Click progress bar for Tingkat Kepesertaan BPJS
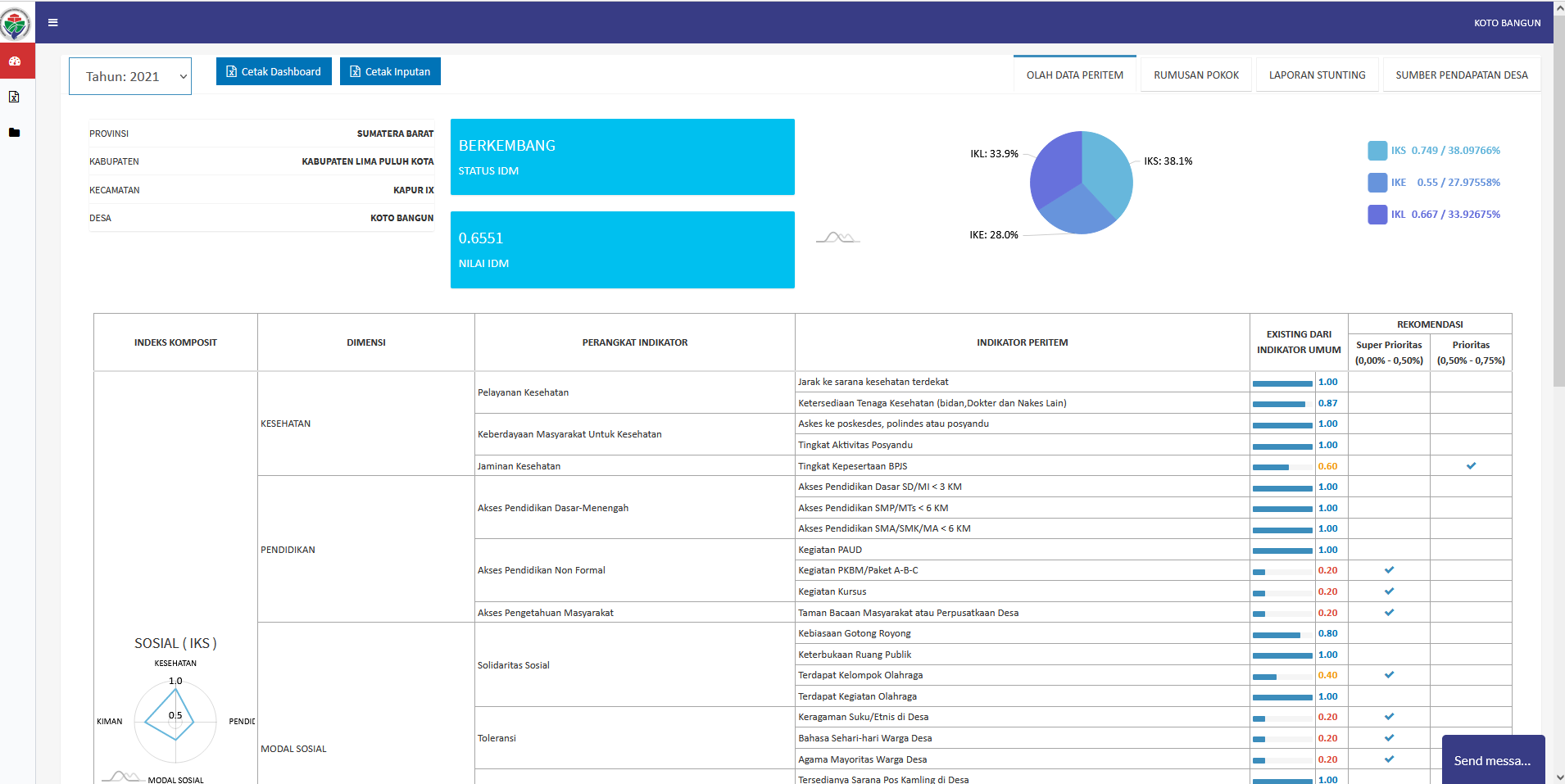 pos(1282,467)
